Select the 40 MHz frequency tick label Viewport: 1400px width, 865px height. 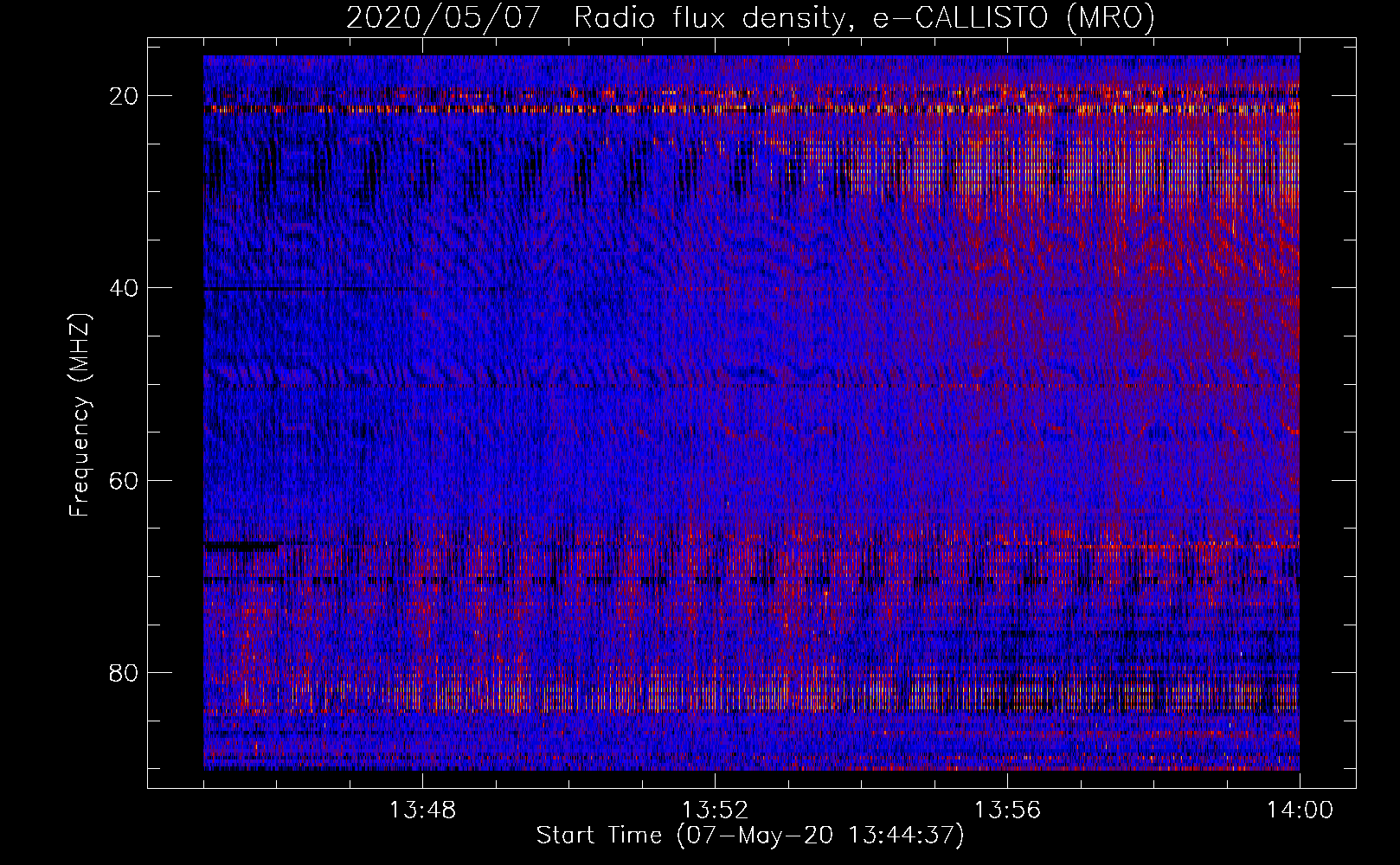(125, 288)
